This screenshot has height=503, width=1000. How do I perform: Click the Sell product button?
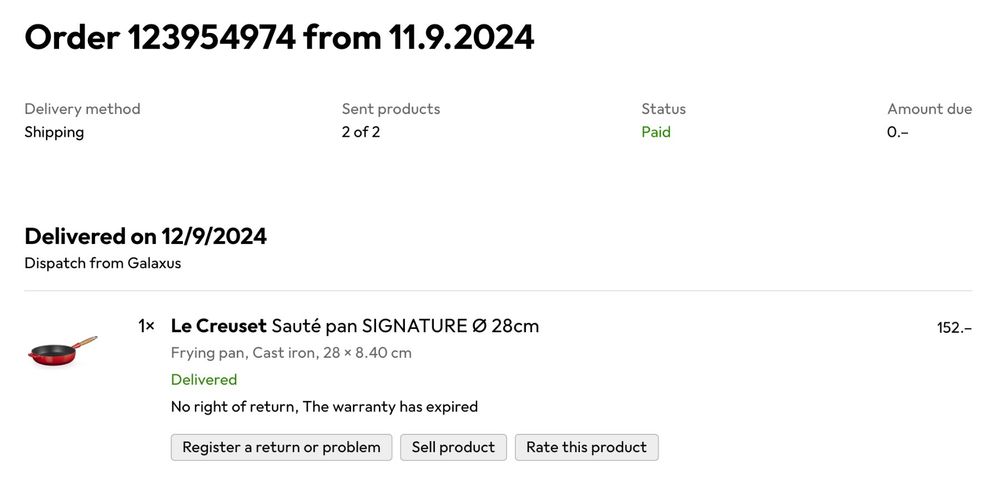click(x=453, y=448)
